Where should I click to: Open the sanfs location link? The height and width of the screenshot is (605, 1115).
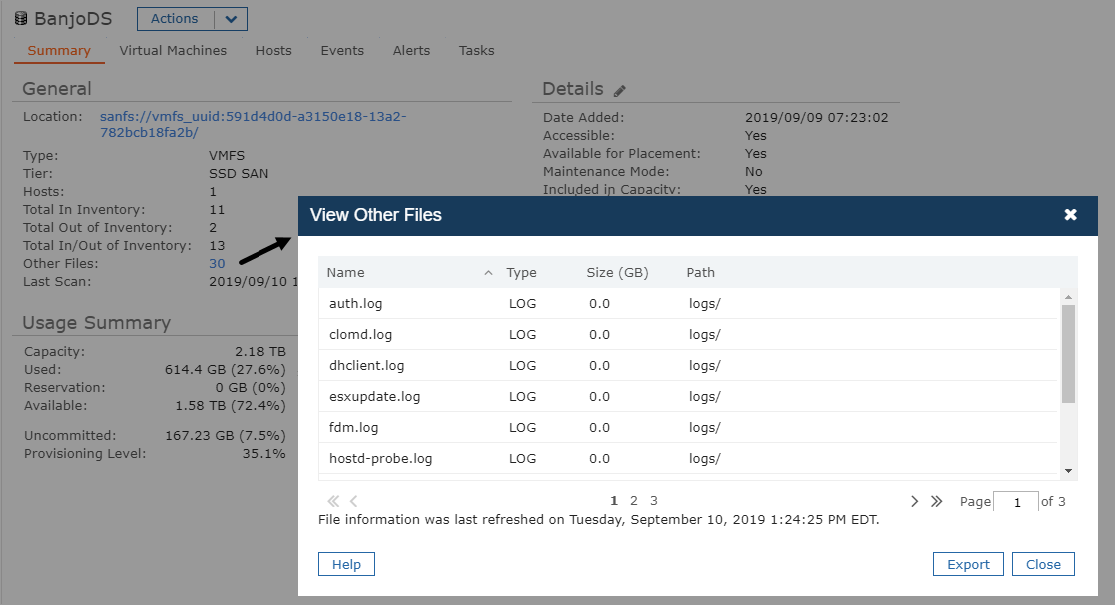(253, 124)
